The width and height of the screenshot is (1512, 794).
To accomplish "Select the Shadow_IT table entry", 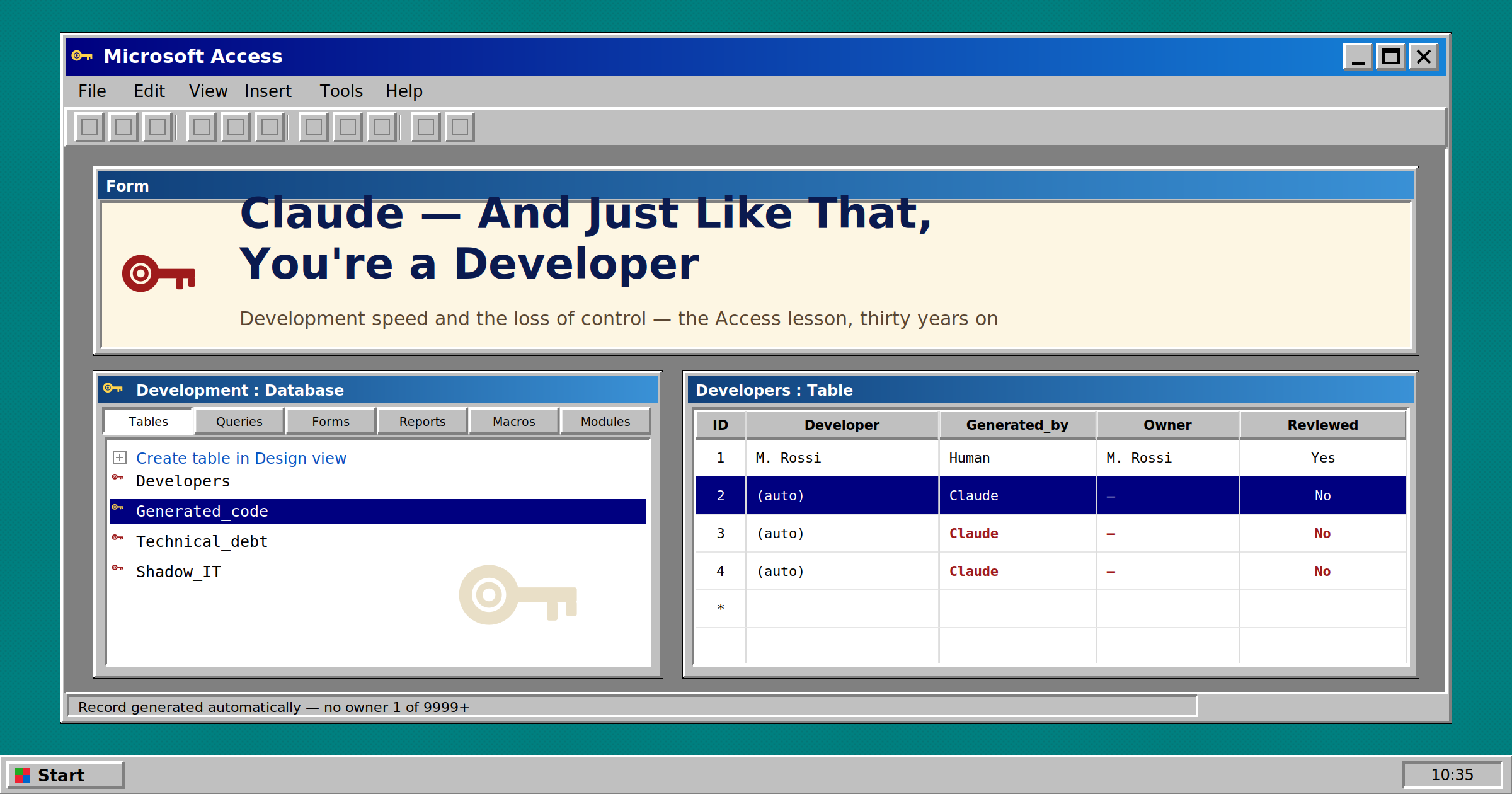I will (178, 572).
